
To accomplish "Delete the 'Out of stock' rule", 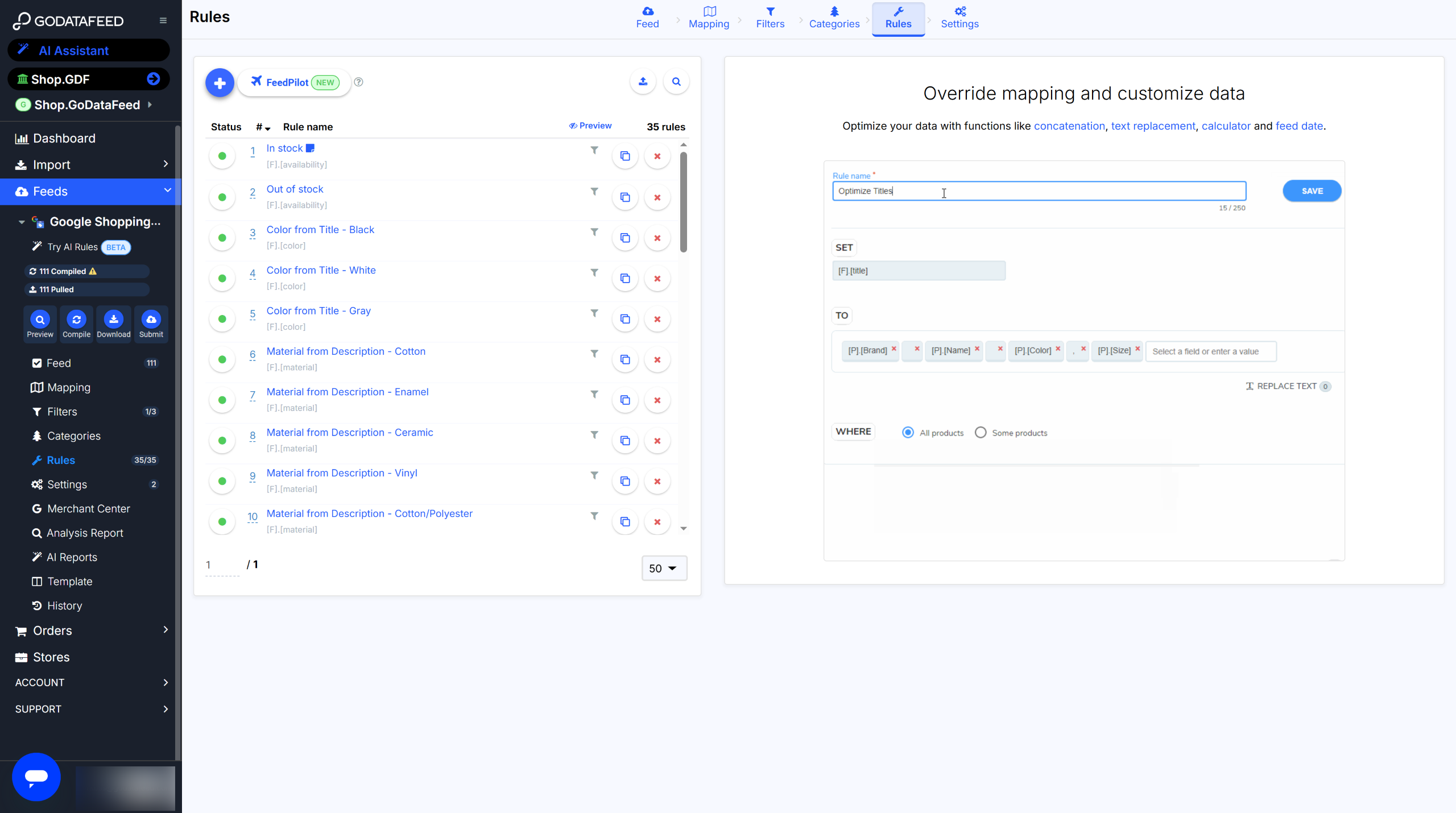I will pos(657,197).
